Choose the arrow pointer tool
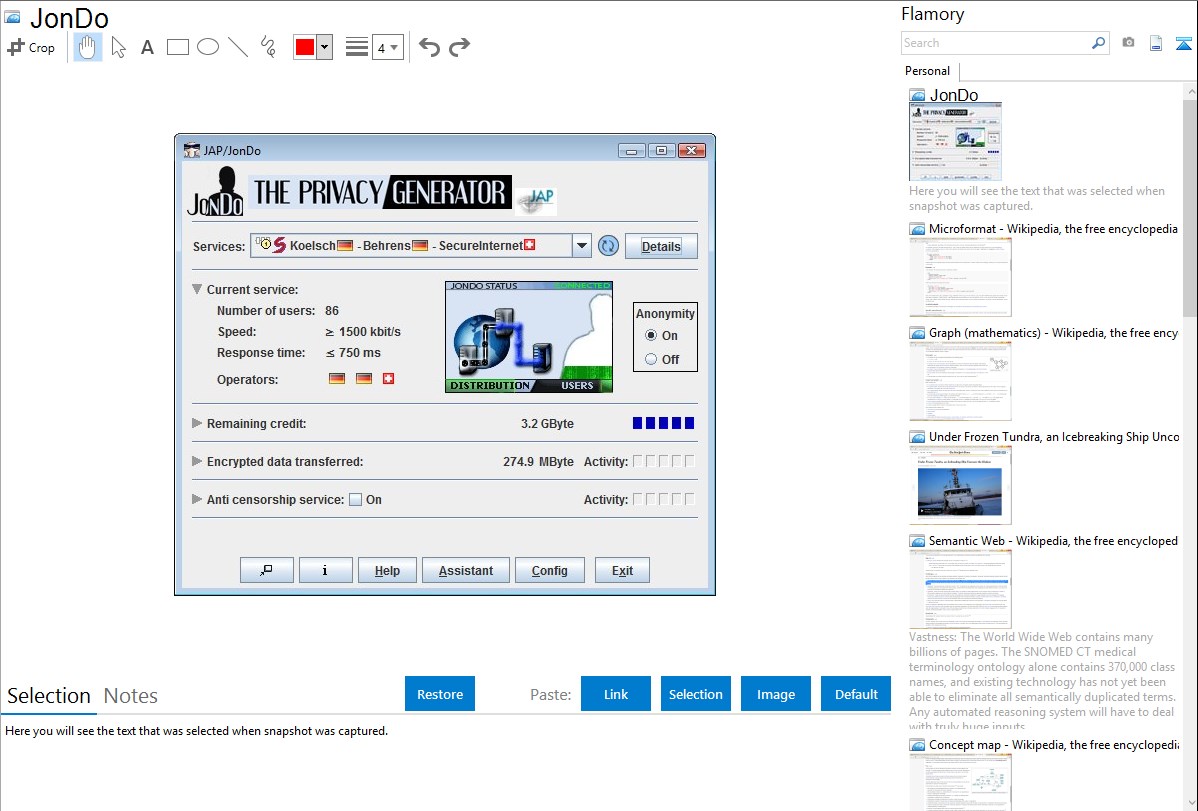 [118, 47]
